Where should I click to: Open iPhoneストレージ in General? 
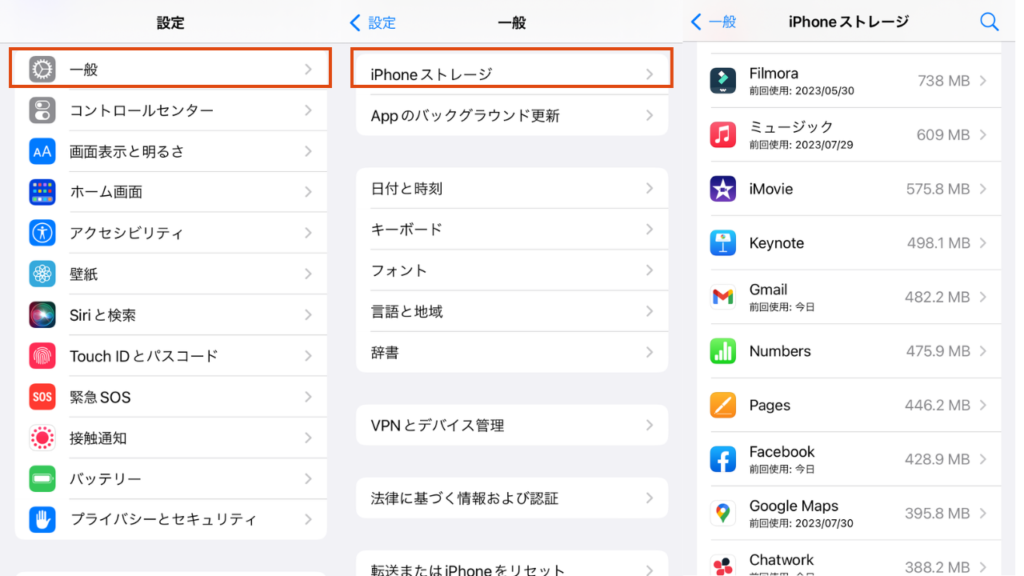pos(512,74)
